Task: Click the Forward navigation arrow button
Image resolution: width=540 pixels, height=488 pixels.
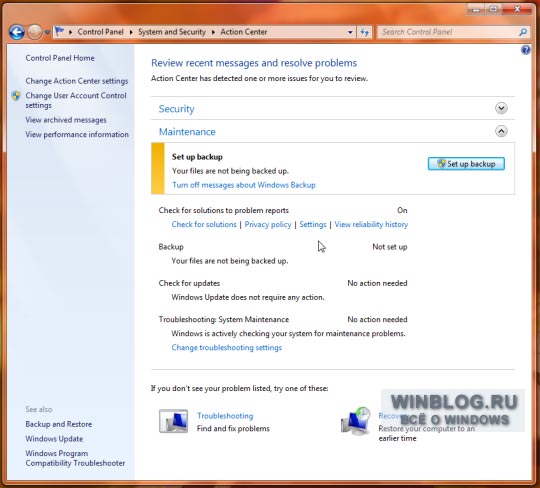Action: [x=34, y=32]
